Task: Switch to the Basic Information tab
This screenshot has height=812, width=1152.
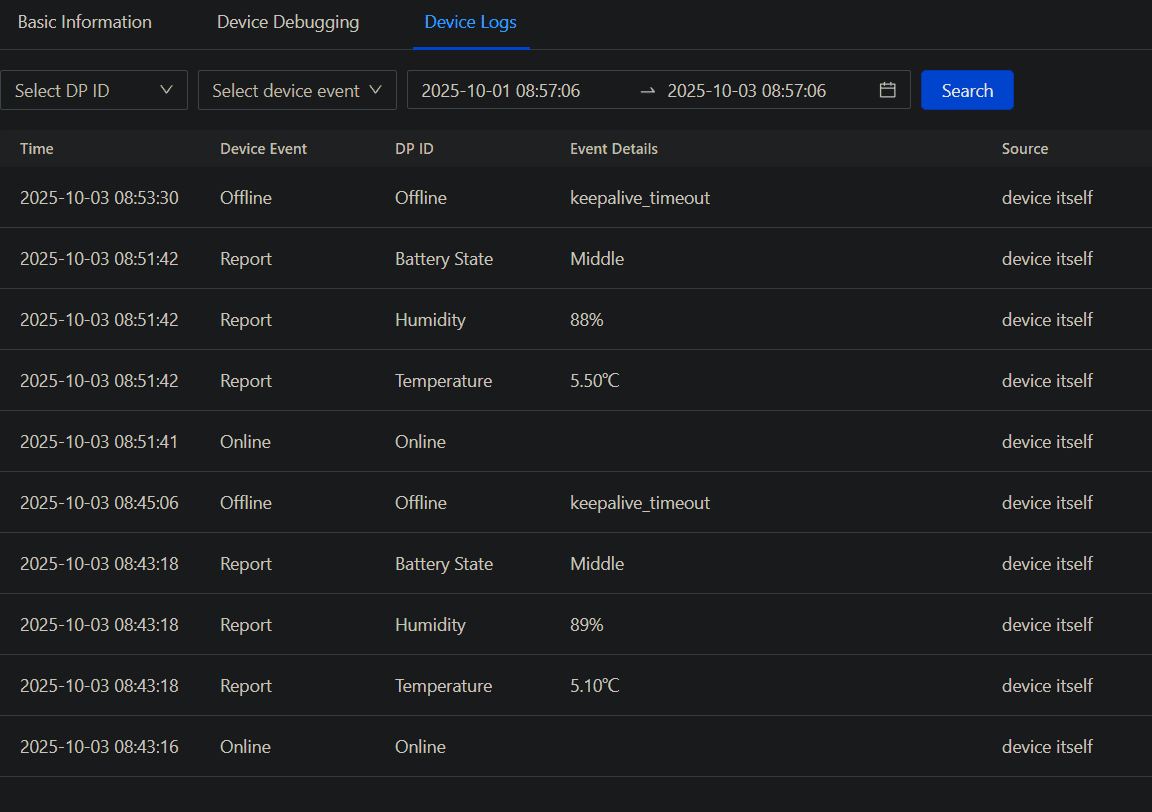Action: (x=85, y=22)
